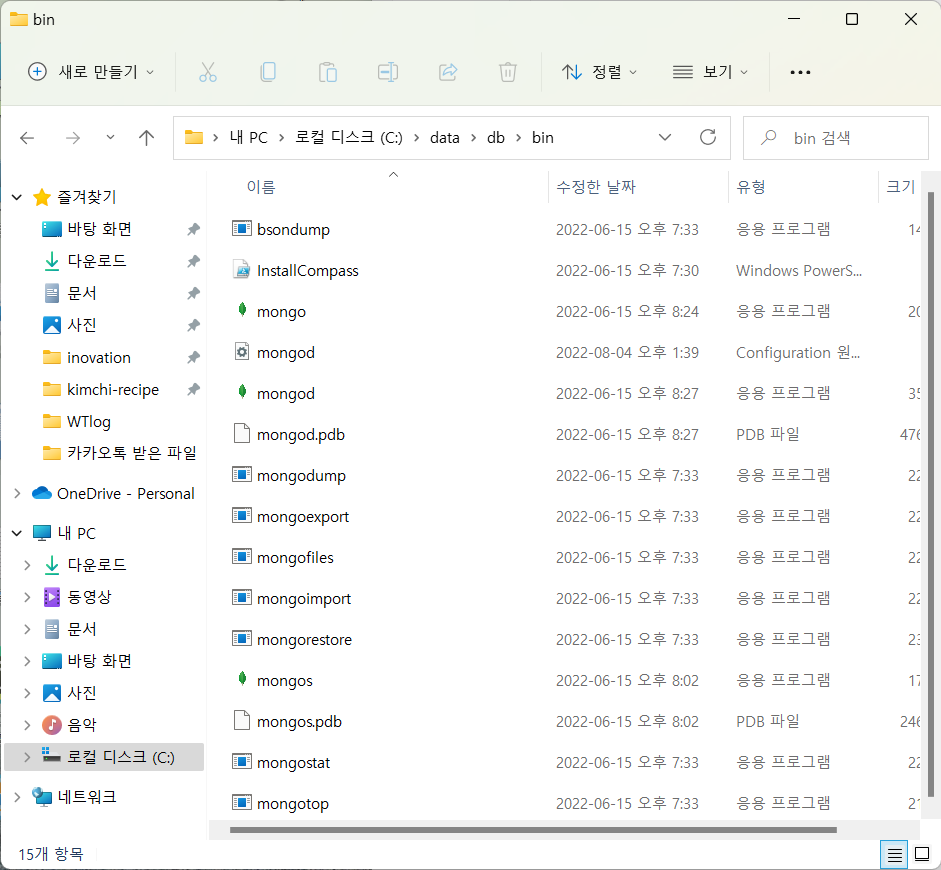This screenshot has height=870, width=941.
Task: Go back with the left arrow
Action: pos(27,138)
